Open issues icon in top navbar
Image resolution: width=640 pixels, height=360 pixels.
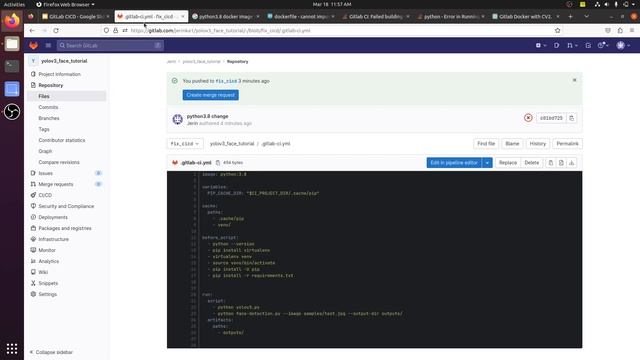557,45
